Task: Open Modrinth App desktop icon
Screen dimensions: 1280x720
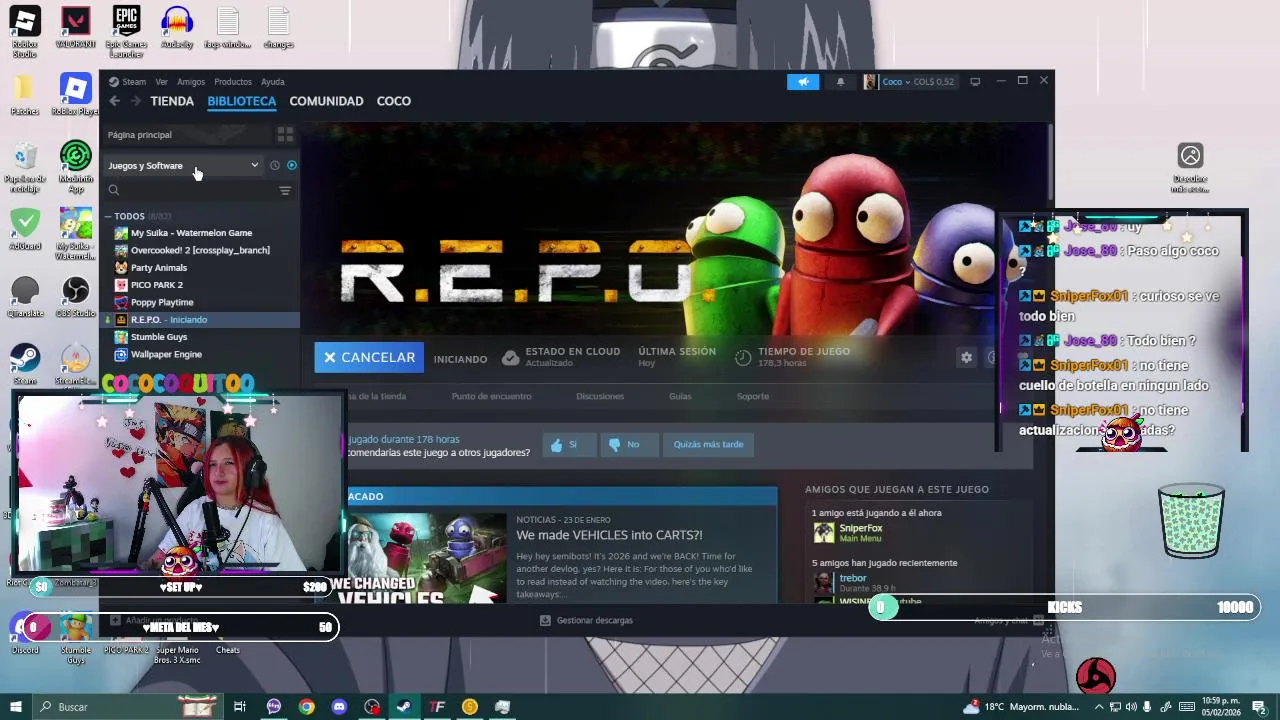Action: [x=75, y=165]
